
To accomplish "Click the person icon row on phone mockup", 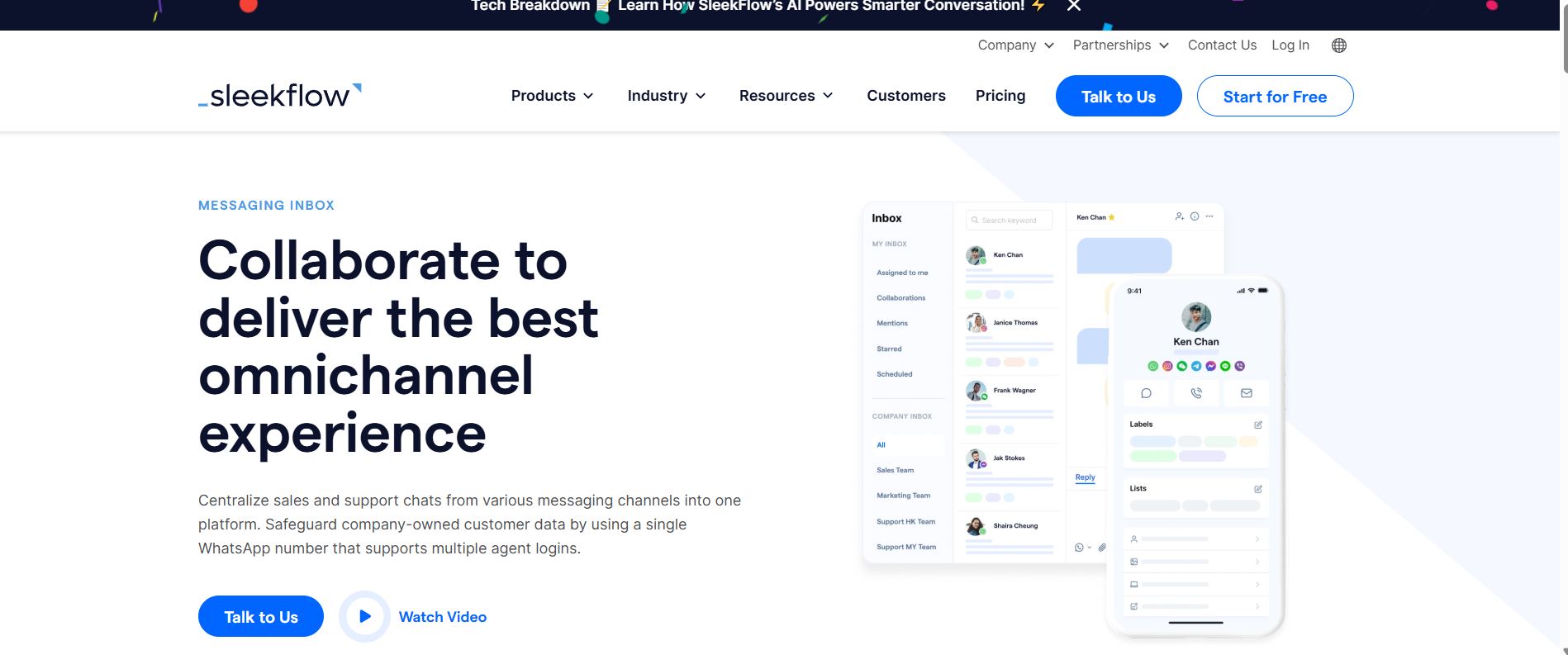I will coord(1195,539).
